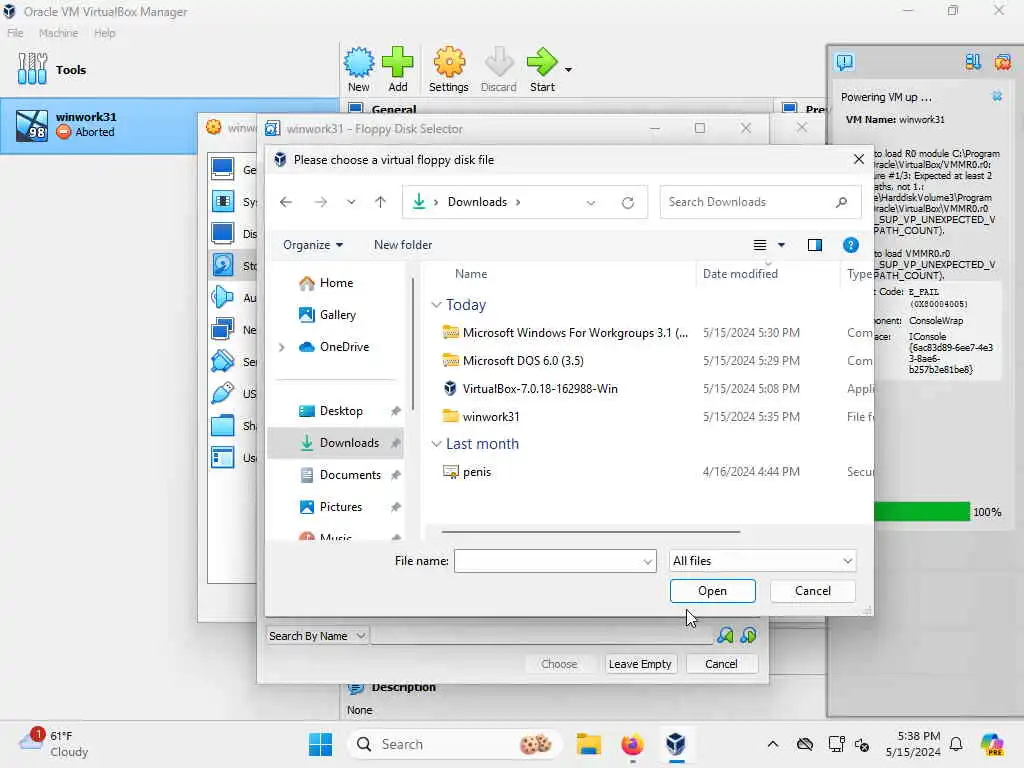Open Desktop quick access folder
Screen dimensions: 1024x768
pos(341,411)
